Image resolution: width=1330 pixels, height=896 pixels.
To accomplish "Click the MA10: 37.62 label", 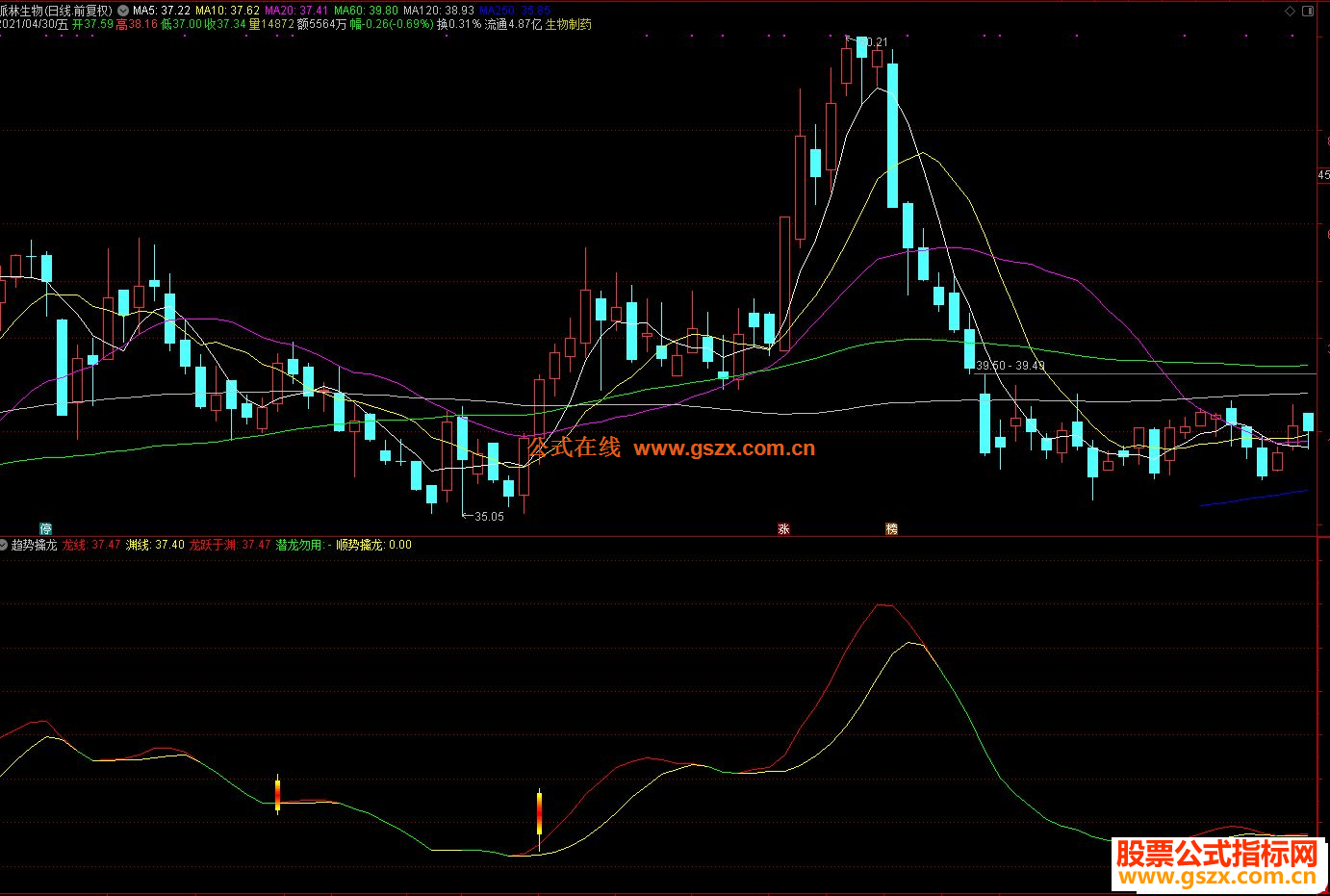I will (x=227, y=11).
